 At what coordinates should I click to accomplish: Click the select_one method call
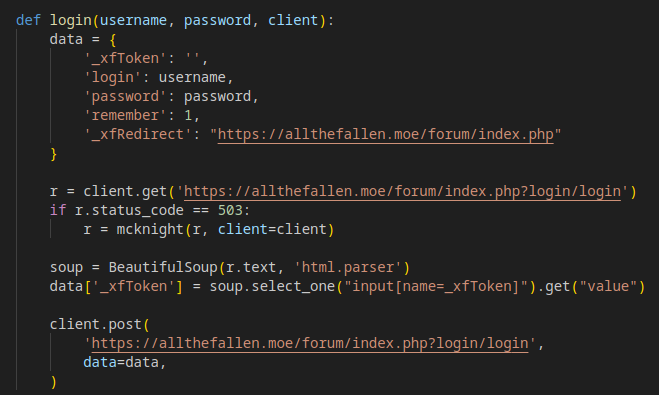pos(293,287)
